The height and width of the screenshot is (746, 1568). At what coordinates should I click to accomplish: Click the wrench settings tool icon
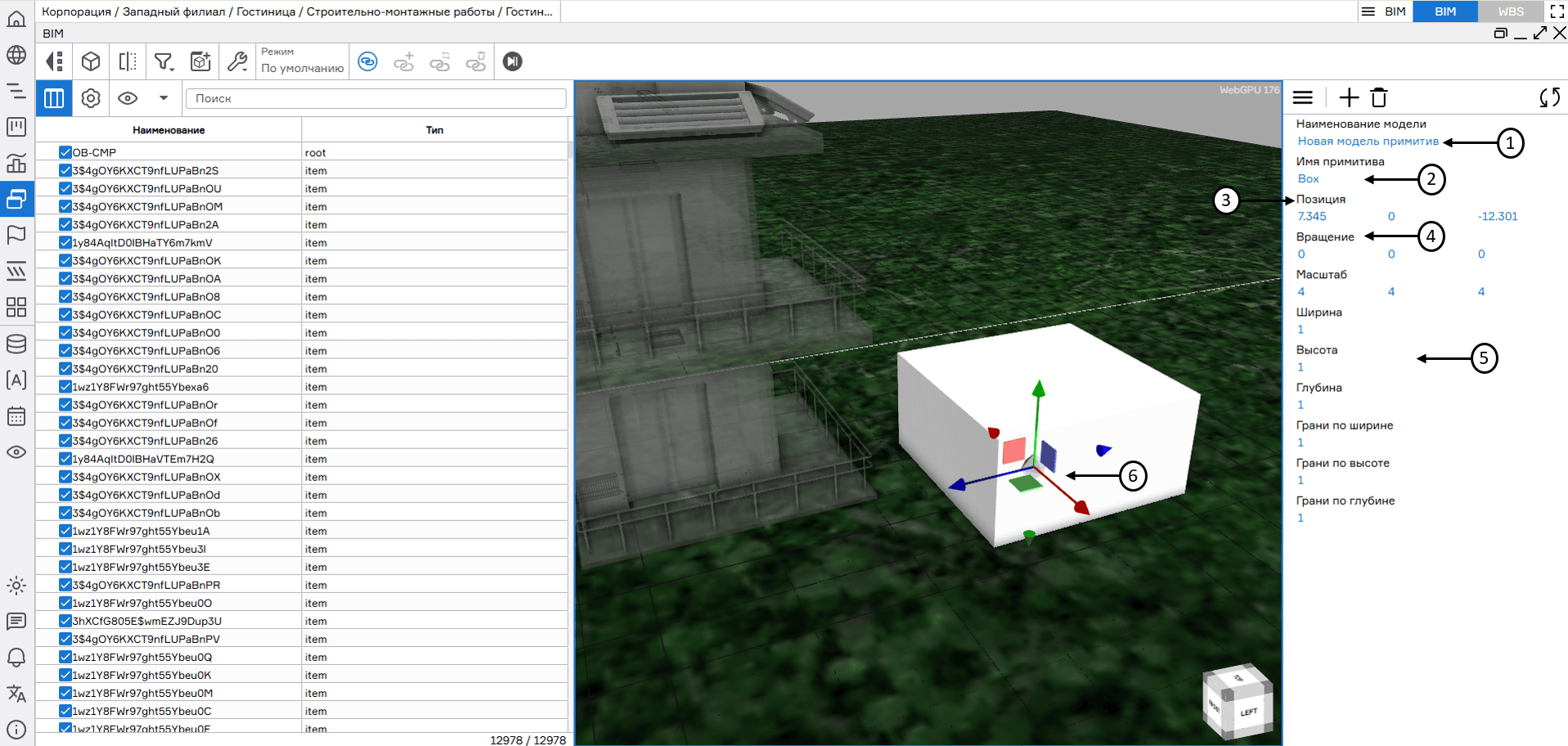[237, 61]
